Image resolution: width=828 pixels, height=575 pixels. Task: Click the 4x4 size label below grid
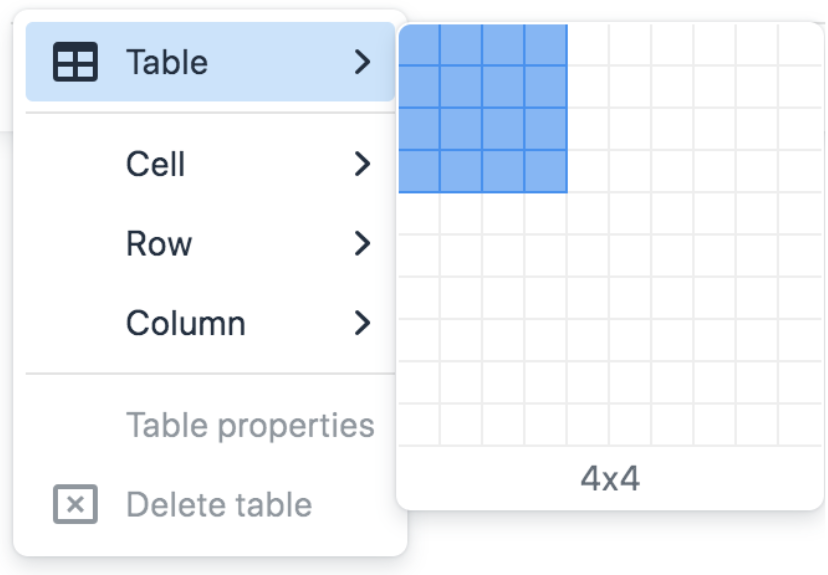click(610, 479)
